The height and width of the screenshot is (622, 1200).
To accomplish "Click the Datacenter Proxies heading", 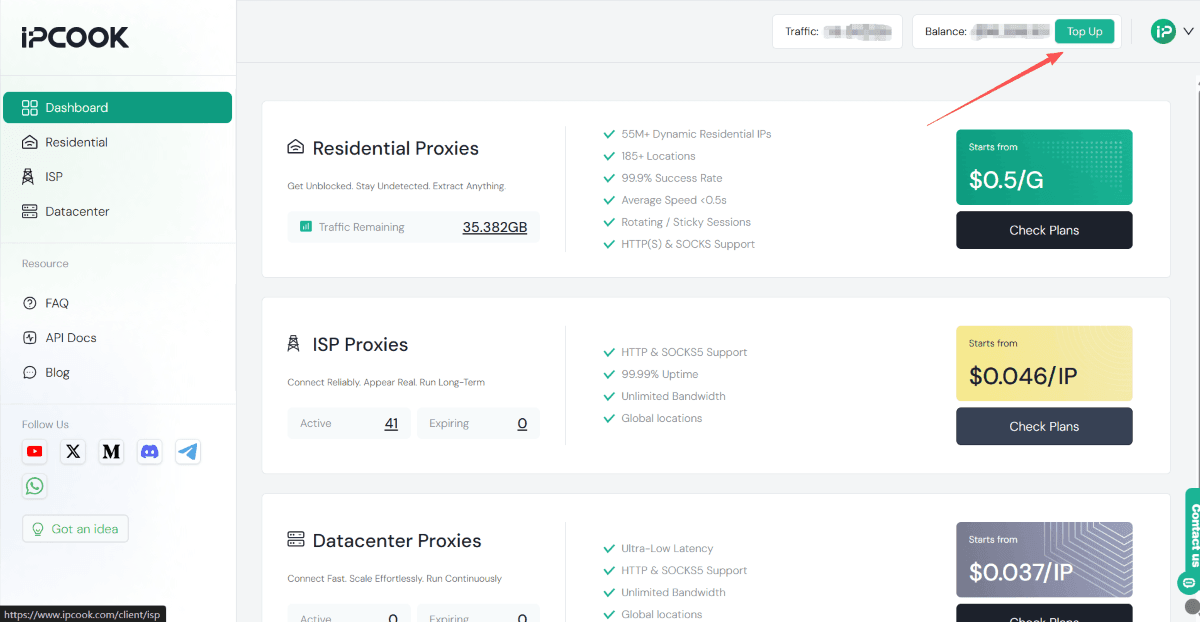I will pos(397,540).
